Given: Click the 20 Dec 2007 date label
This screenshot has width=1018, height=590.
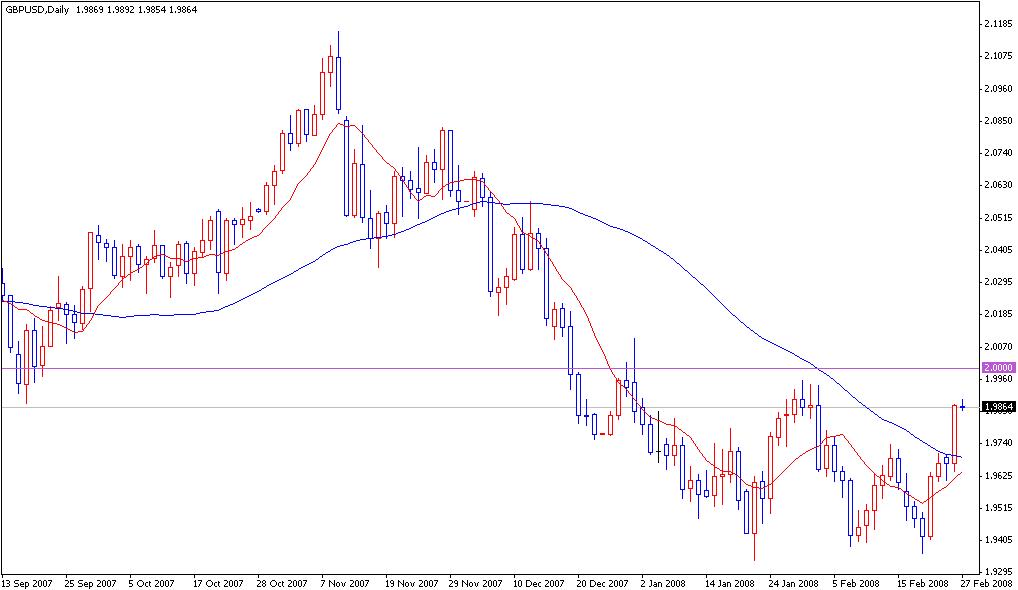Looking at the screenshot, I should 602,584.
